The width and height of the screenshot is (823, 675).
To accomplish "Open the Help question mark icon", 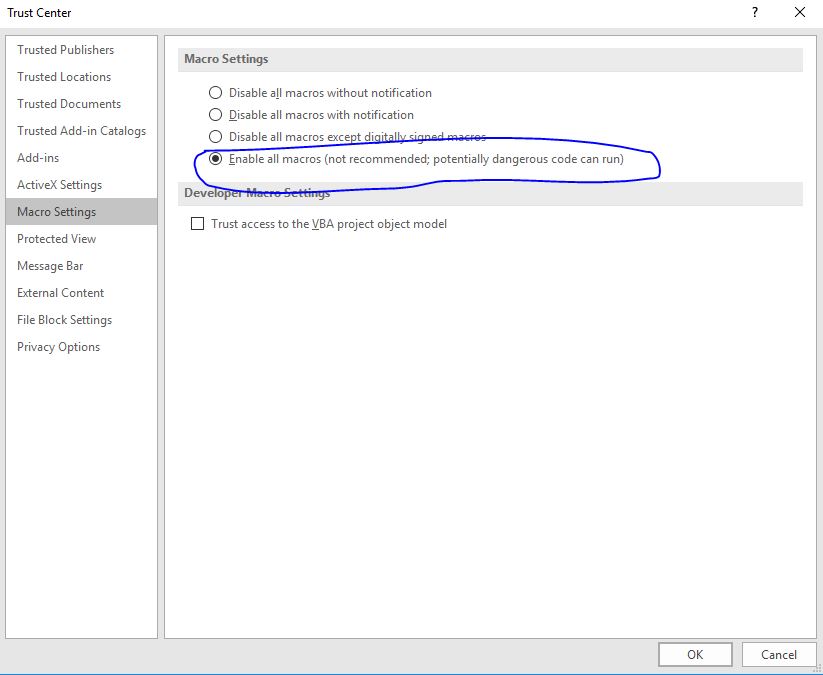I will pyautogui.click(x=755, y=13).
